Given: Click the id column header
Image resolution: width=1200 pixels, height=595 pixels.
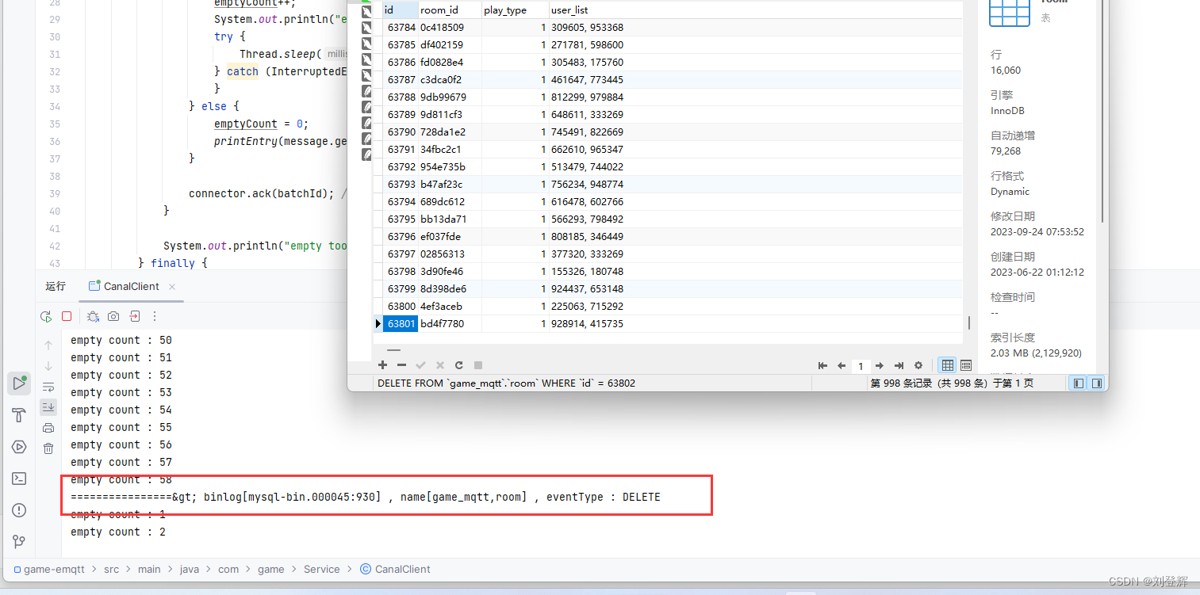Looking at the screenshot, I should (399, 10).
